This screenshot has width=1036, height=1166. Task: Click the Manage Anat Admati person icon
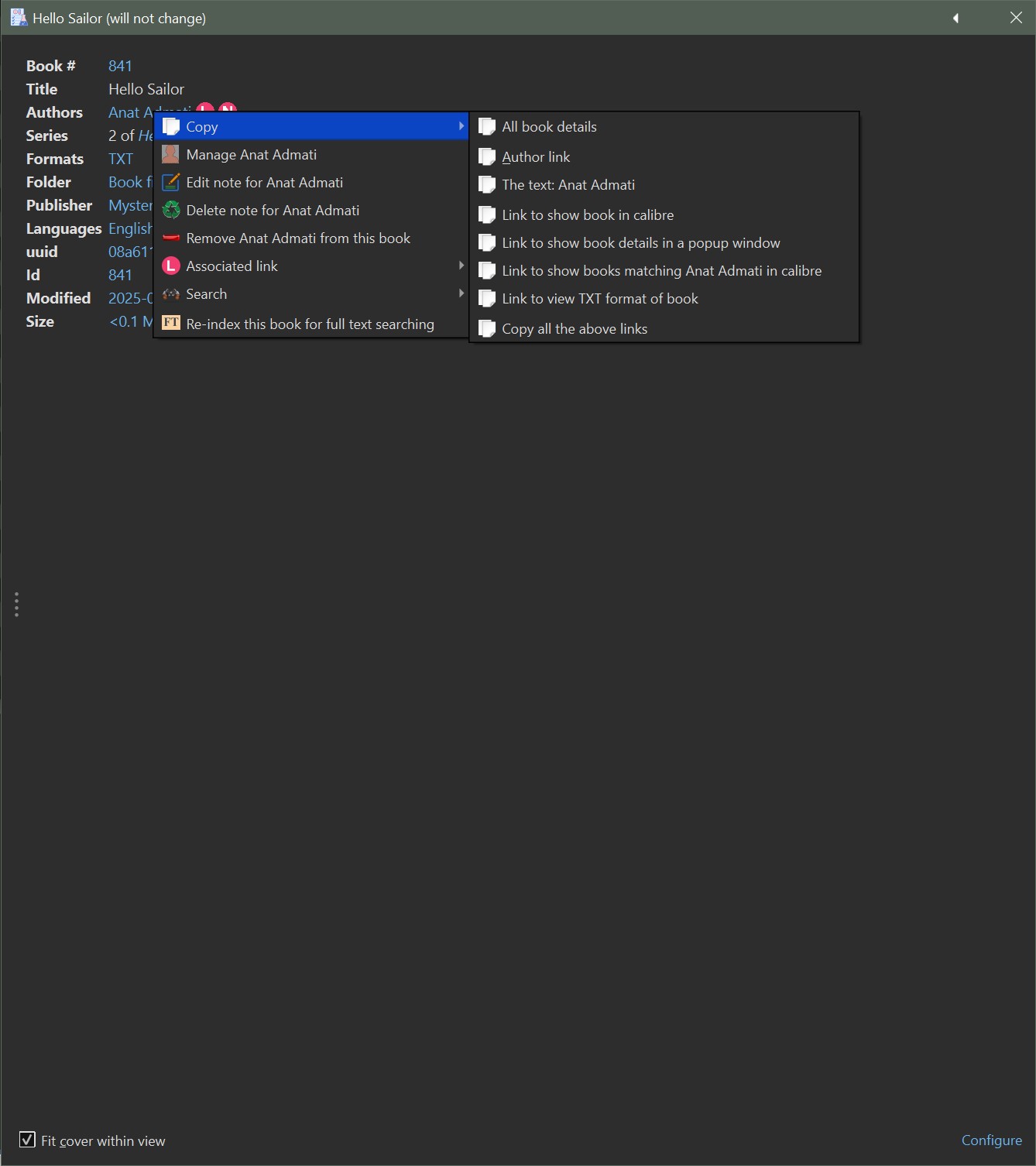point(170,155)
